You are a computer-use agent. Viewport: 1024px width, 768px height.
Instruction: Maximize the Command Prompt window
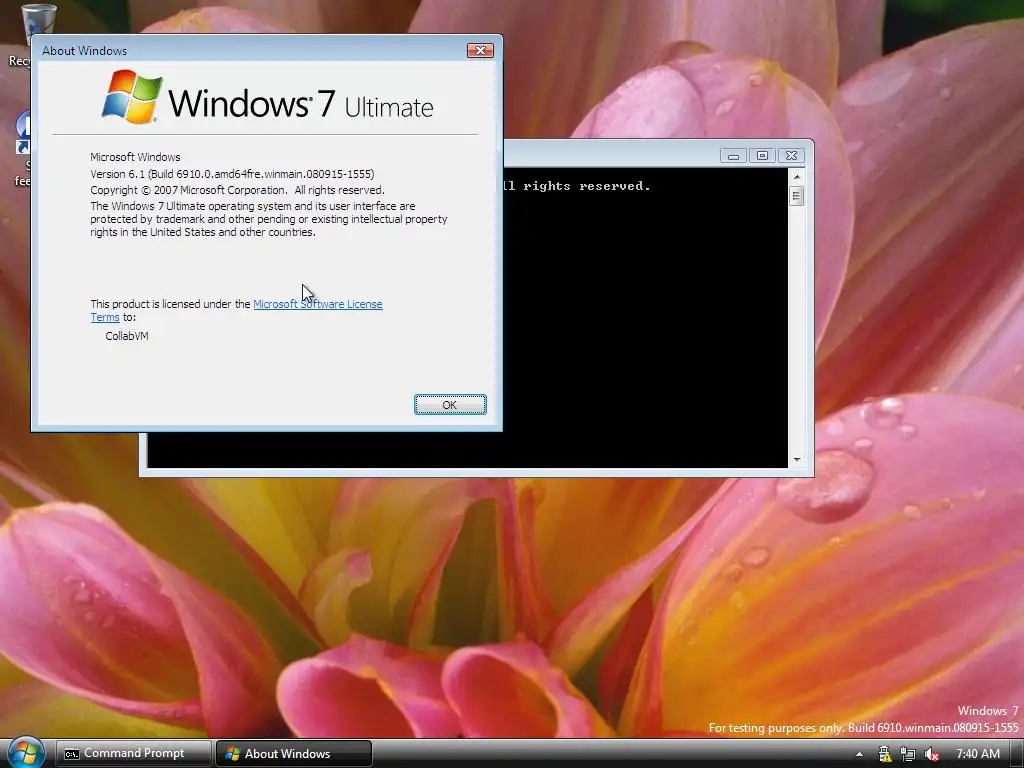(762, 155)
